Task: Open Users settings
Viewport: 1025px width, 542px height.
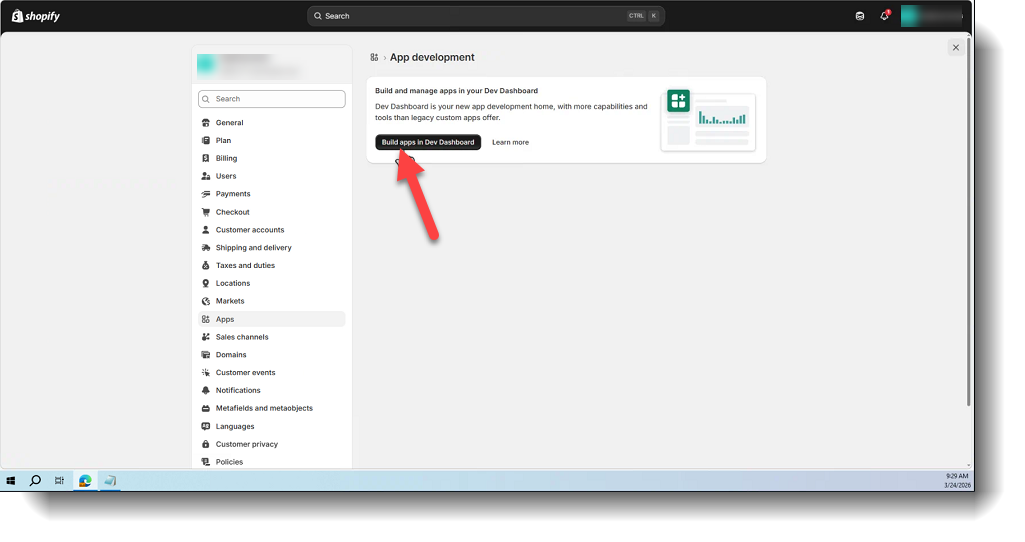Action: pos(272,176)
